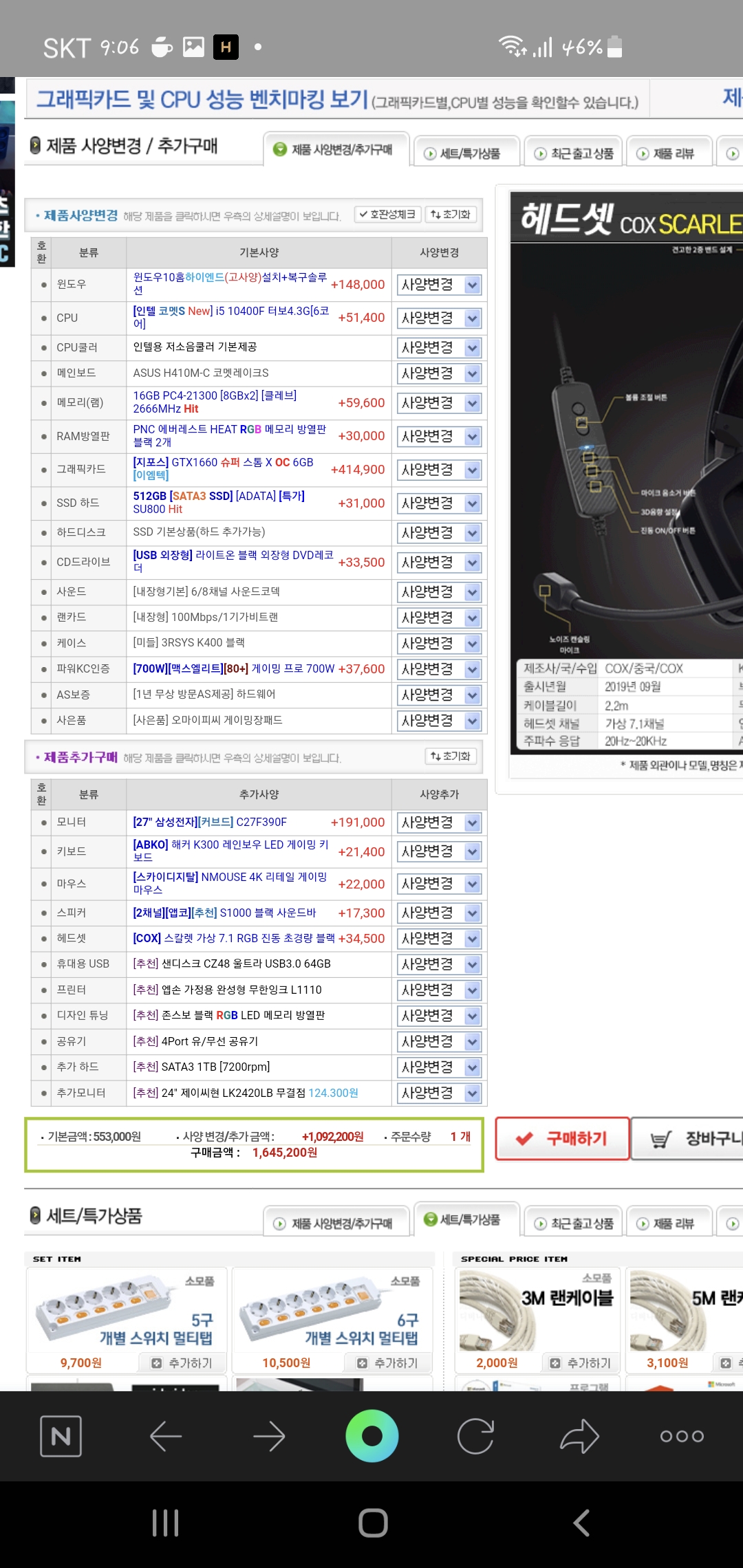Click 윈도우10홈하이엔드 설치 product link
Image resolution: width=743 pixels, height=1568 pixels.
coord(230,283)
